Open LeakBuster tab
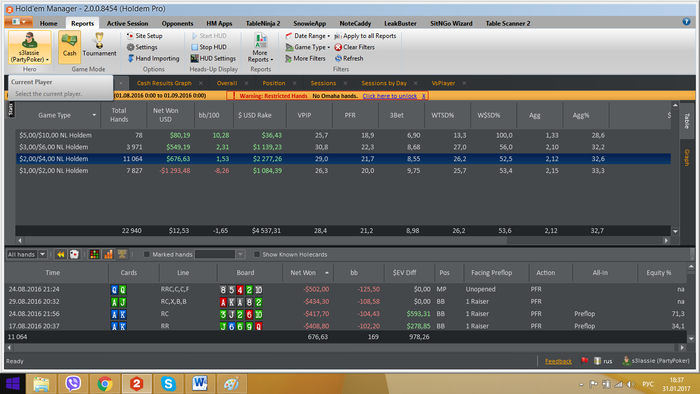 [x=400, y=23]
